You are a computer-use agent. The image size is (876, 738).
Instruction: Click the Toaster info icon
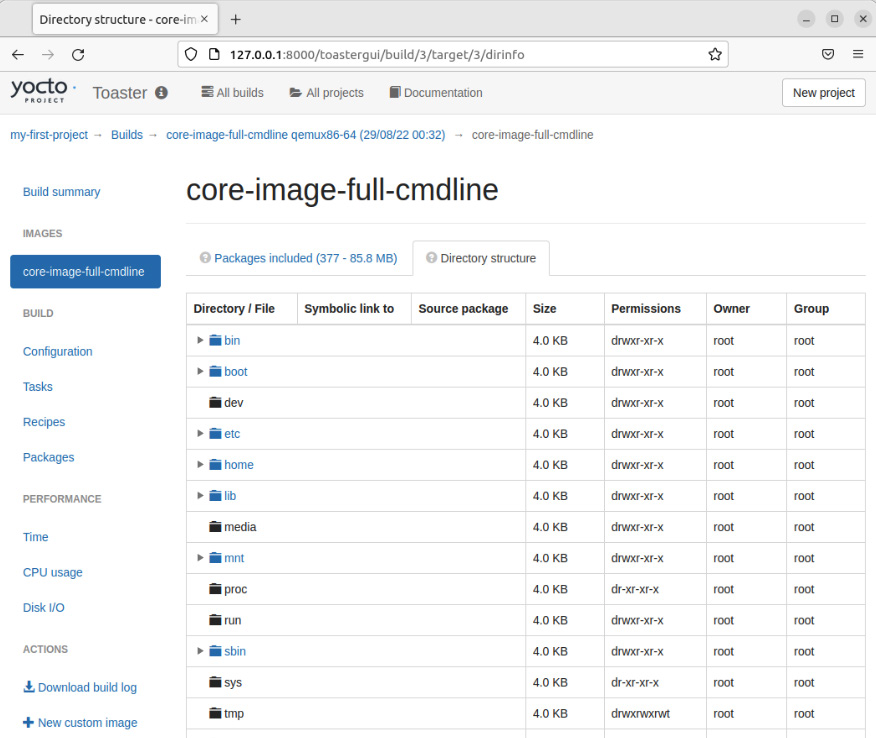click(x=161, y=93)
